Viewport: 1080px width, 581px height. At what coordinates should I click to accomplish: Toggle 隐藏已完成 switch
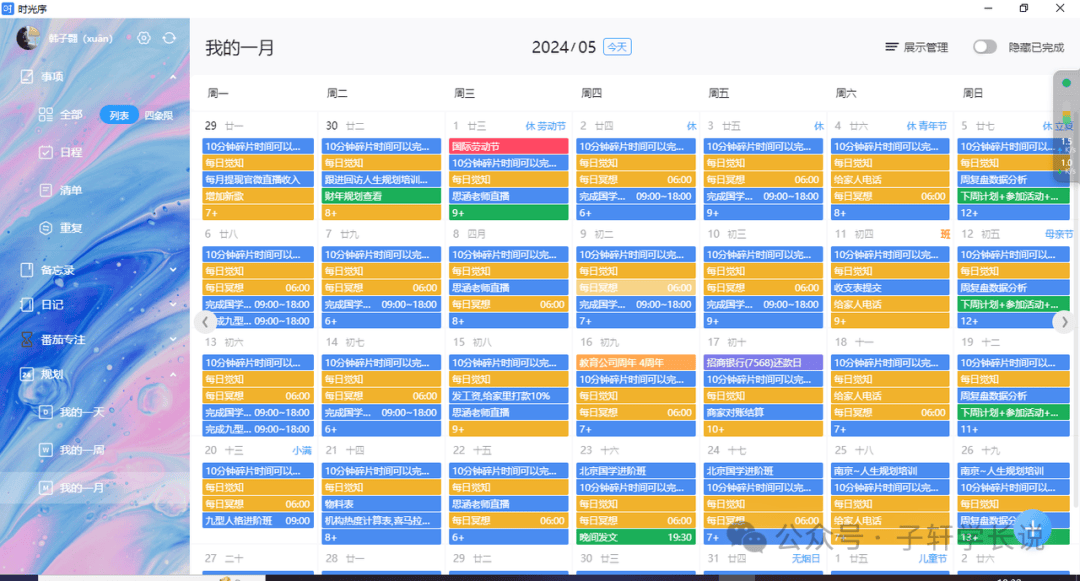click(984, 47)
